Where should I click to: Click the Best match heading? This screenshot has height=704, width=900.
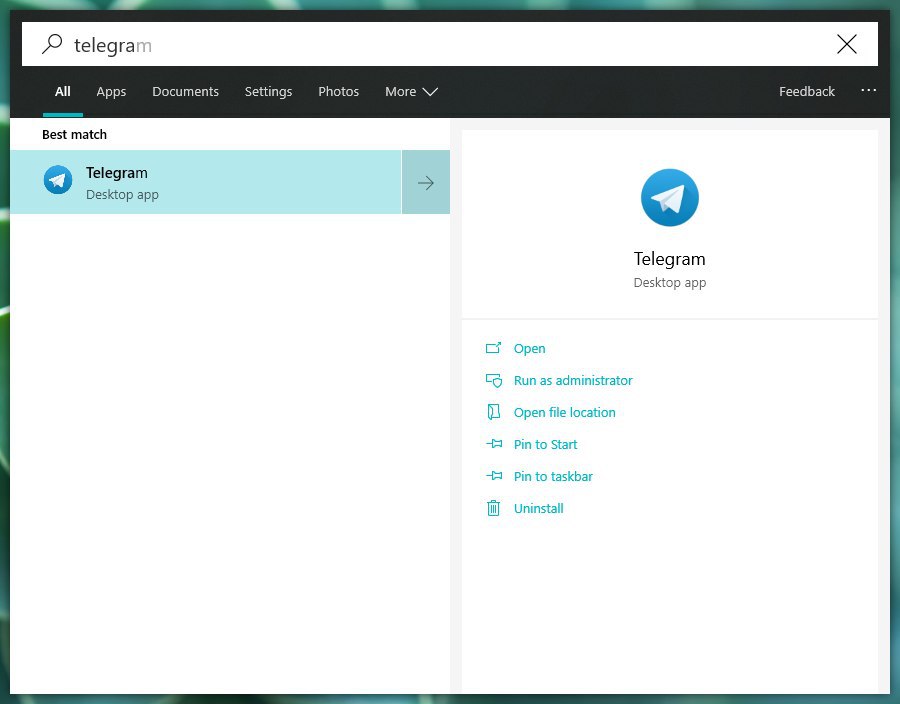coord(74,134)
